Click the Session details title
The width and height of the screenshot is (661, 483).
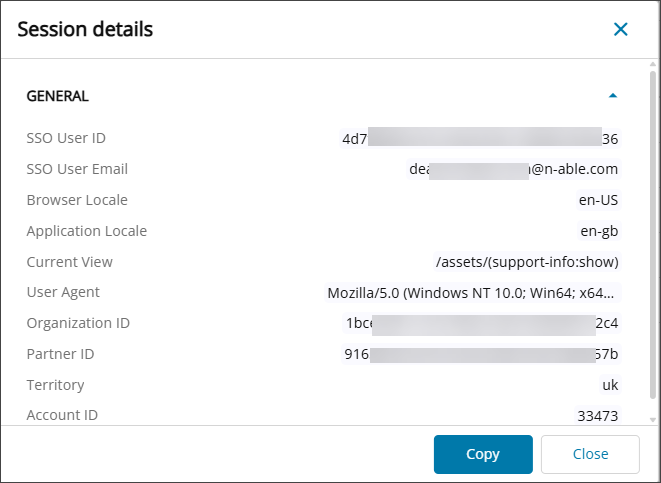coord(85,29)
